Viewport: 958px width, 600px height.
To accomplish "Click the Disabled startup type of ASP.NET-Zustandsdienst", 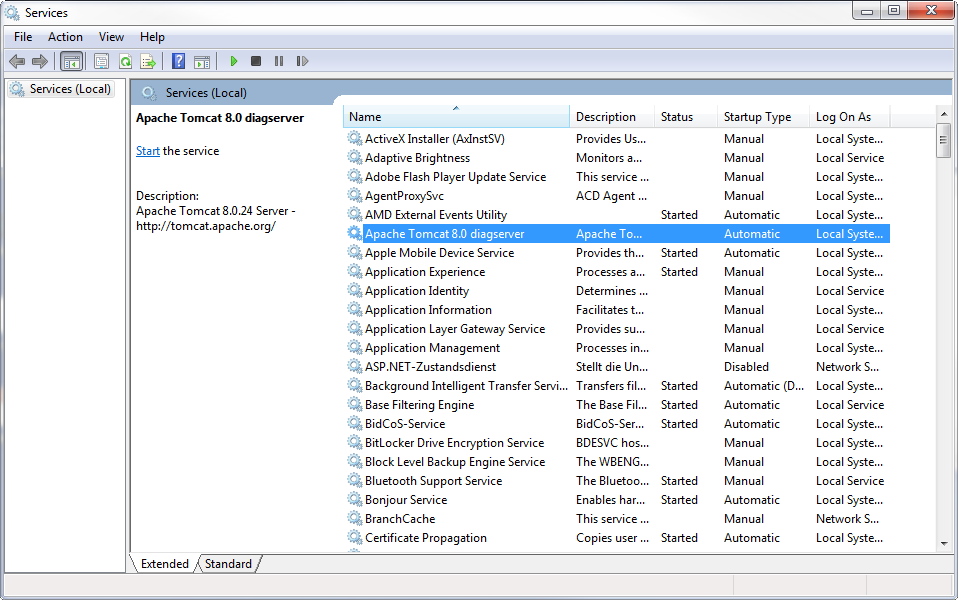I will tap(747, 367).
